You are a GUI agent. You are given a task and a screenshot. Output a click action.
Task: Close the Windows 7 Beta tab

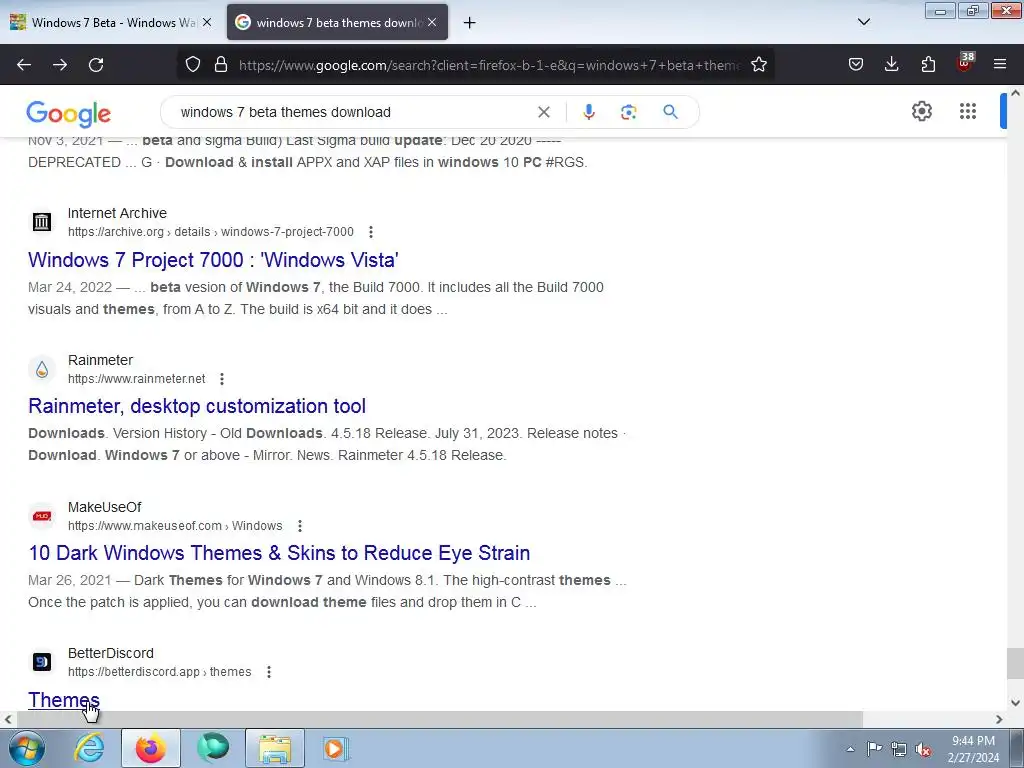tap(207, 22)
